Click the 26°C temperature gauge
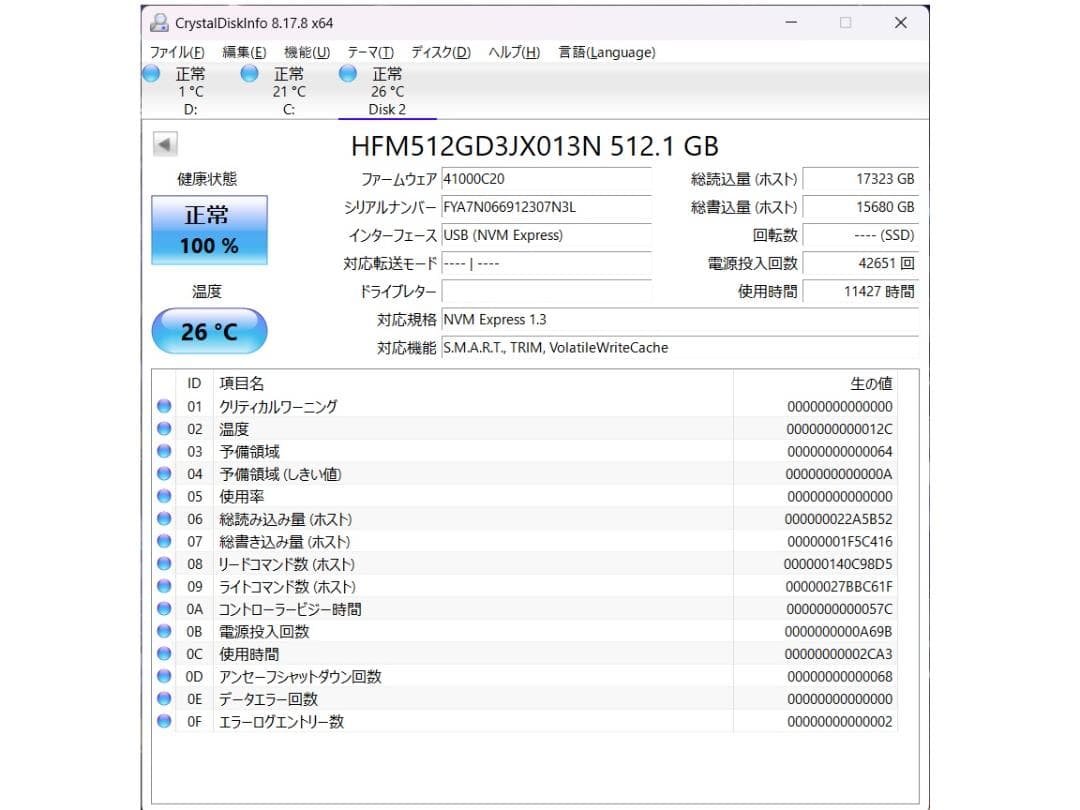The image size is (1080, 810). click(209, 331)
